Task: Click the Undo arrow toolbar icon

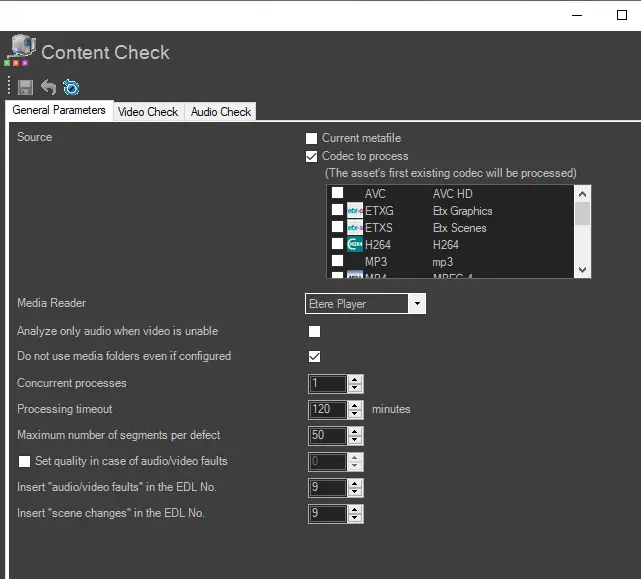Action: (x=48, y=88)
